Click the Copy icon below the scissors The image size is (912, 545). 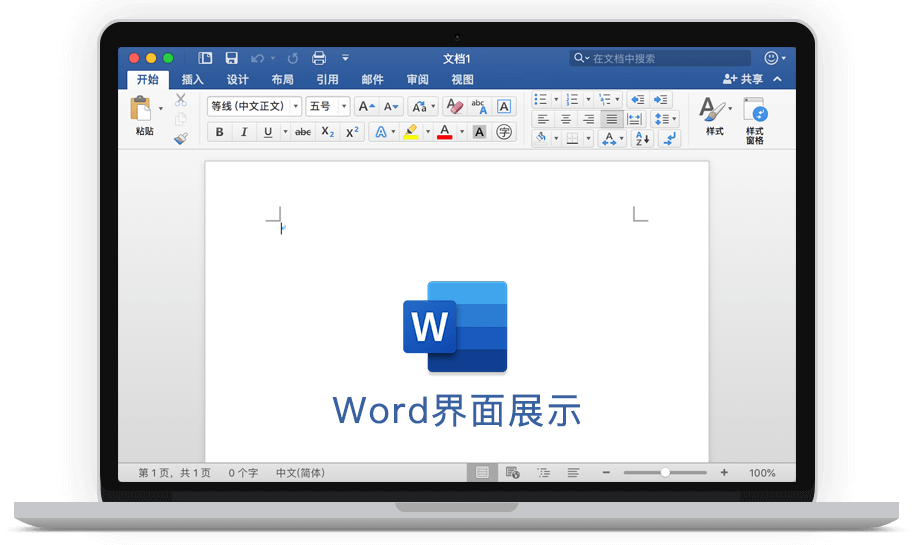[x=181, y=119]
